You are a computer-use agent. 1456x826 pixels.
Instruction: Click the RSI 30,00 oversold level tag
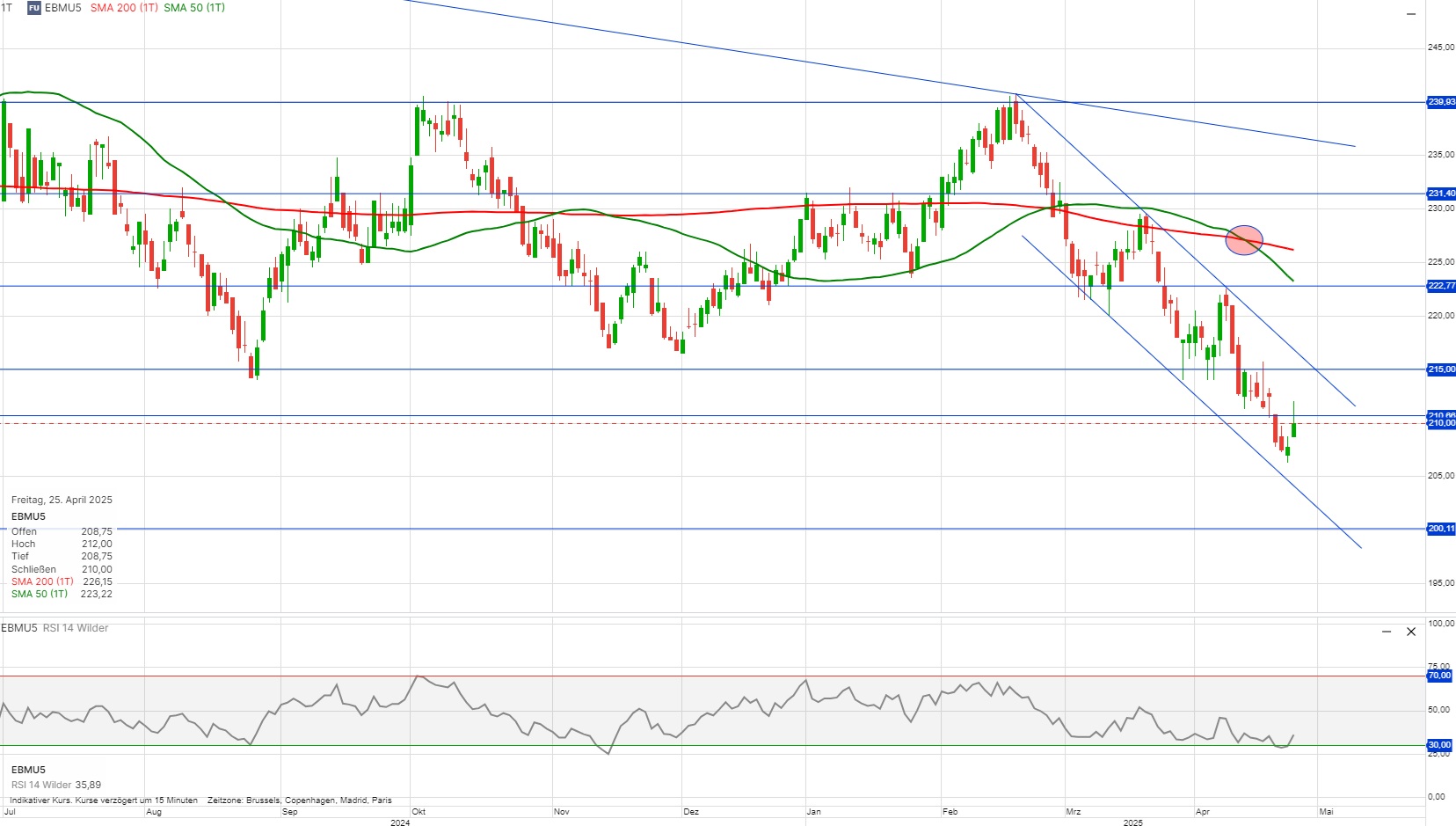click(x=1439, y=745)
